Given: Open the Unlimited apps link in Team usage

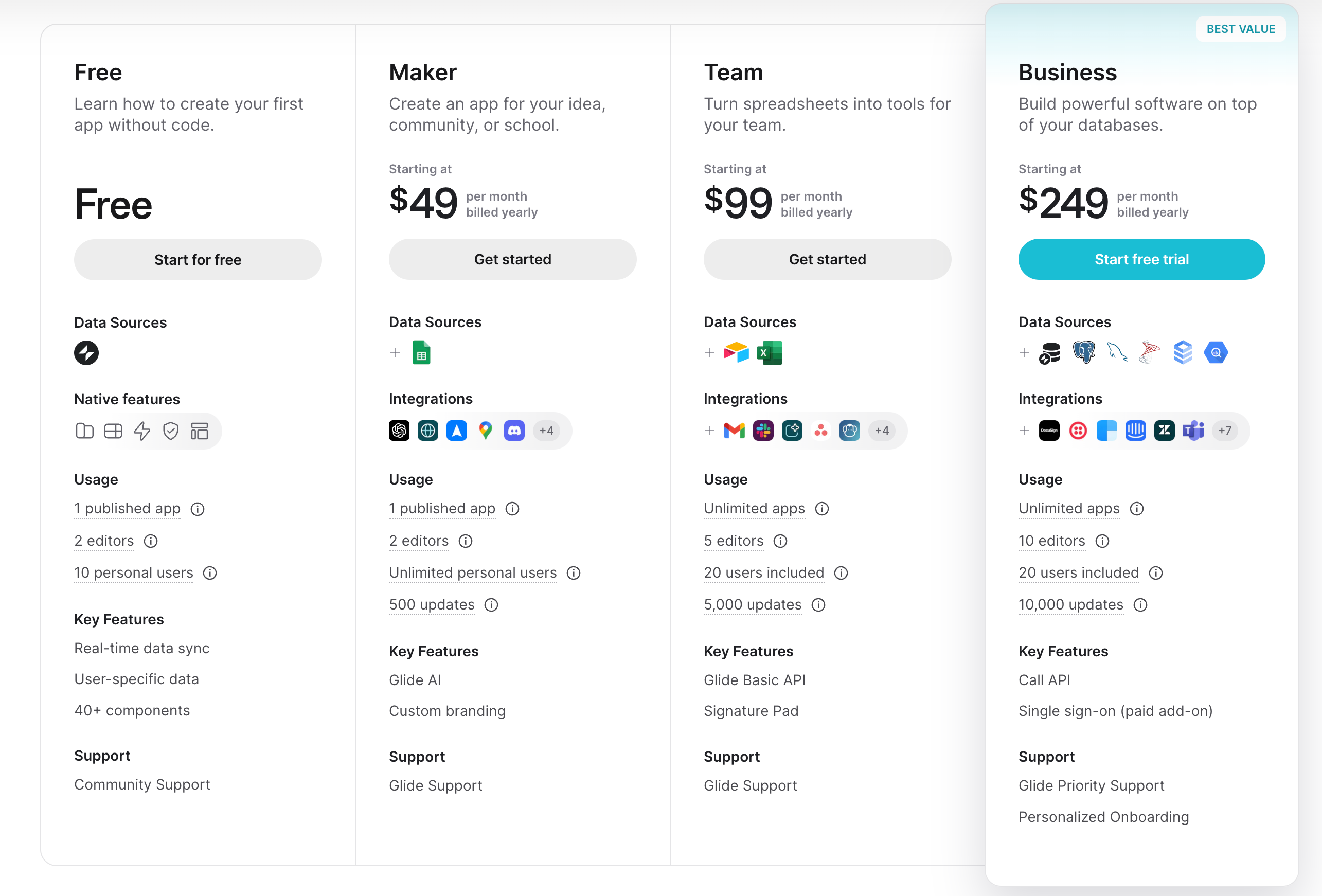Looking at the screenshot, I should (x=754, y=509).
